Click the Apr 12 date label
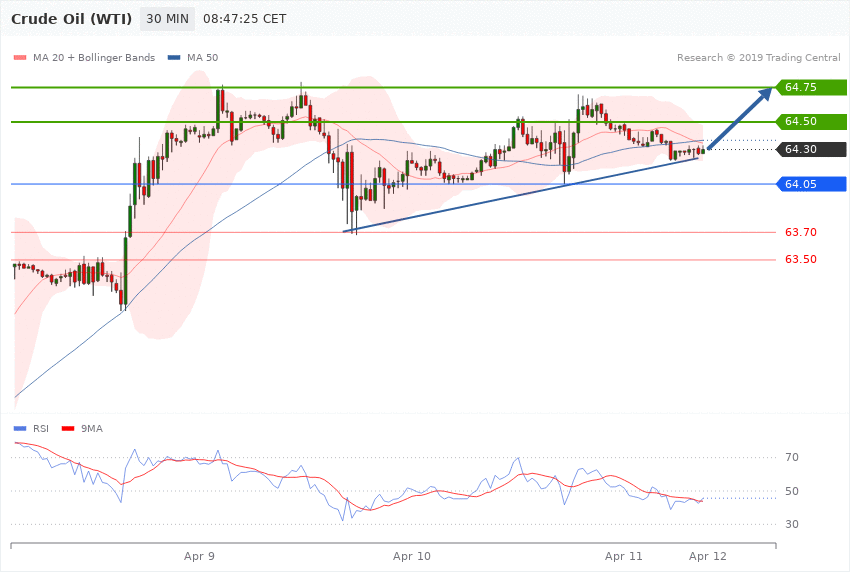 coord(708,555)
